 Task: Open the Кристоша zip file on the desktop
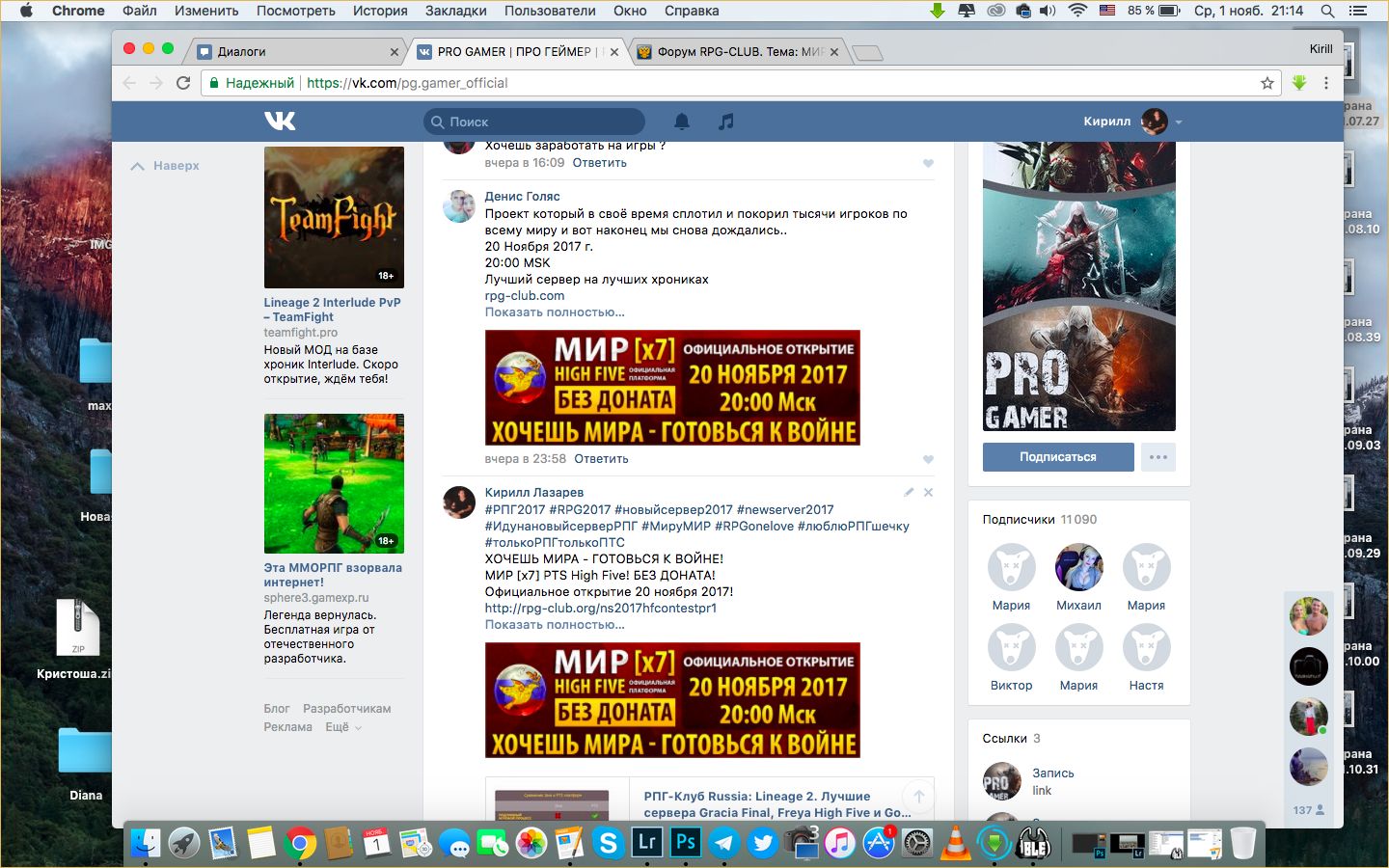click(77, 628)
